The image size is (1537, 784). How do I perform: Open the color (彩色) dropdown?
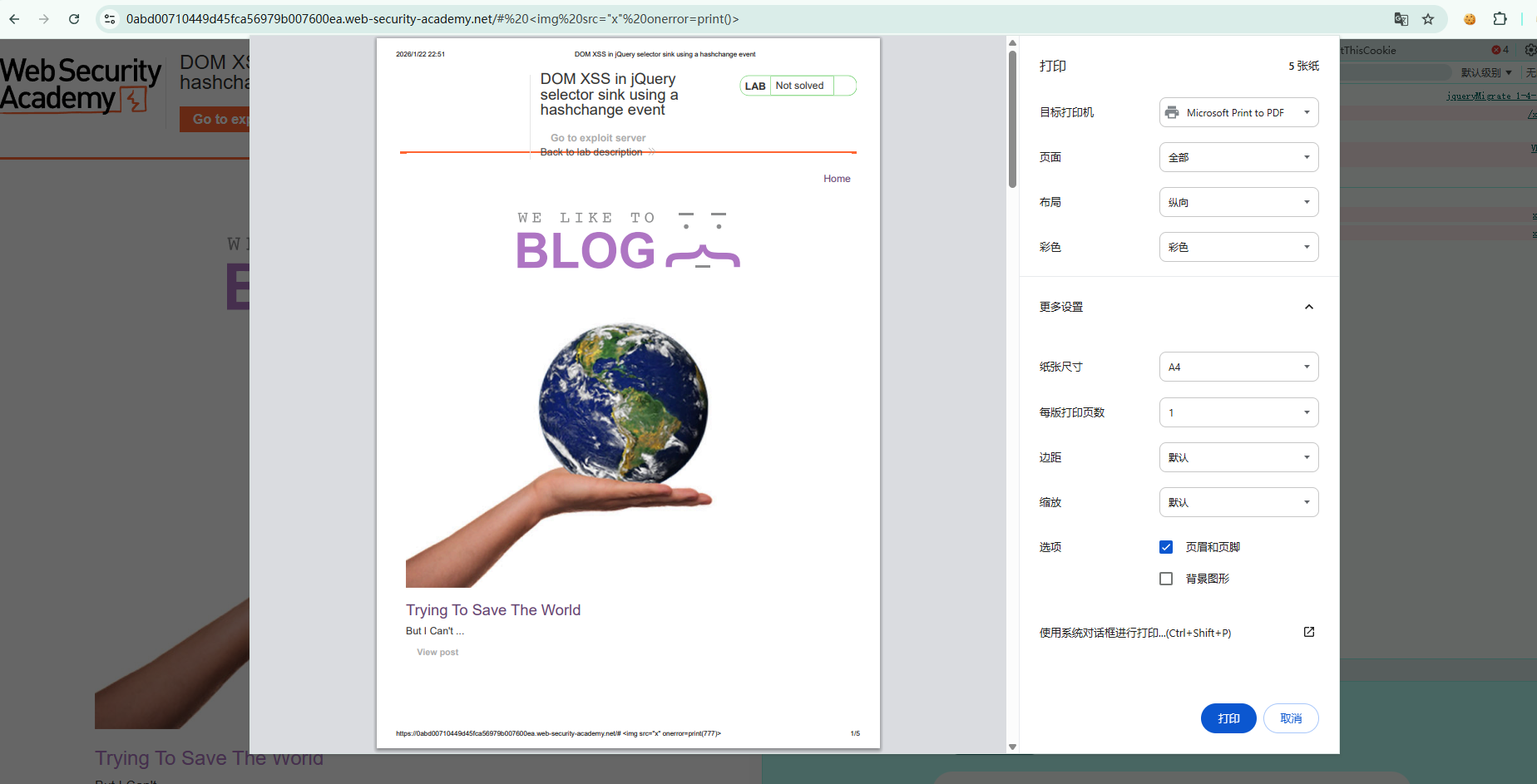1238,247
